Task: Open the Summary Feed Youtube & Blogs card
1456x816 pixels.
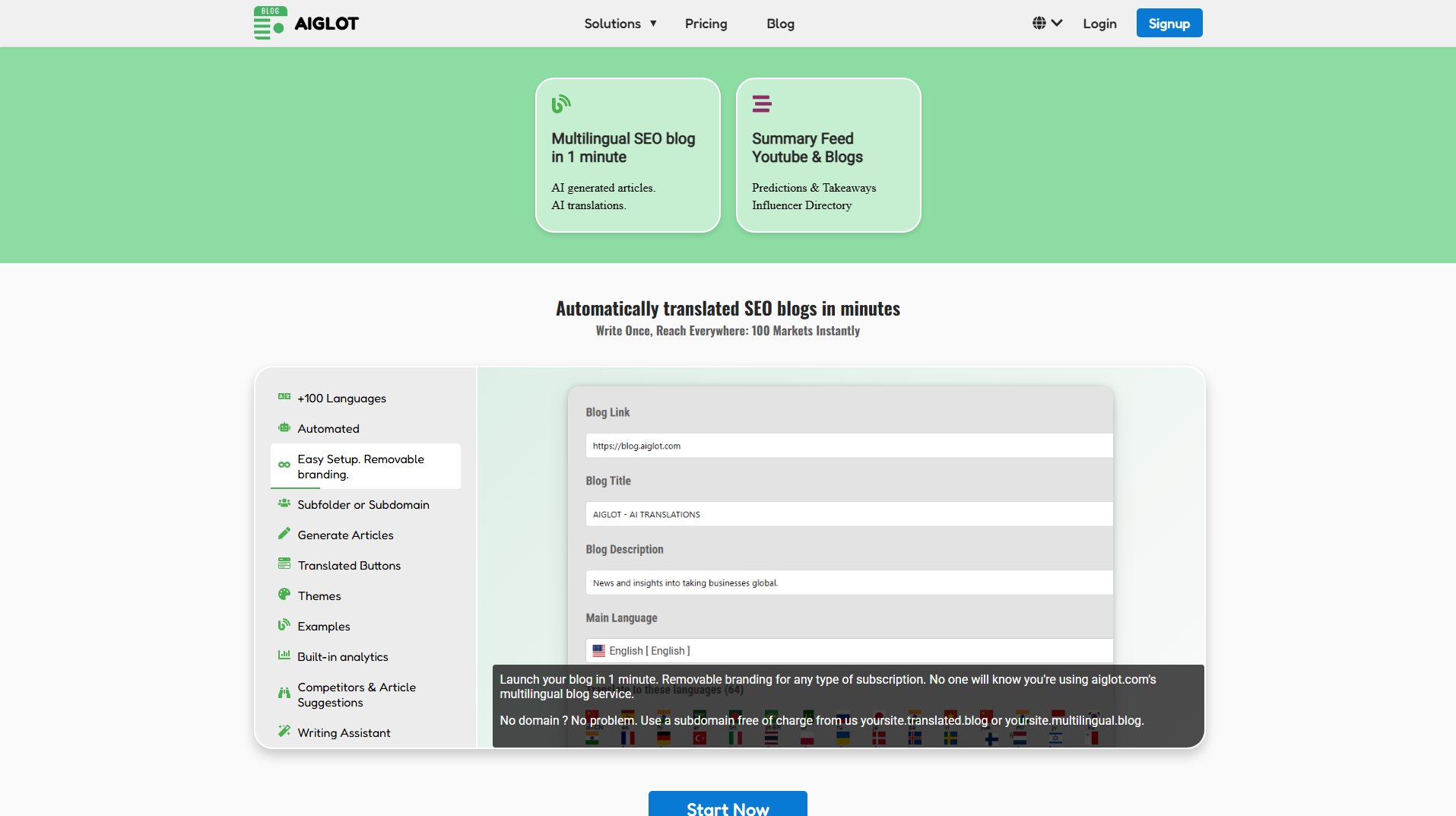Action: pos(828,155)
